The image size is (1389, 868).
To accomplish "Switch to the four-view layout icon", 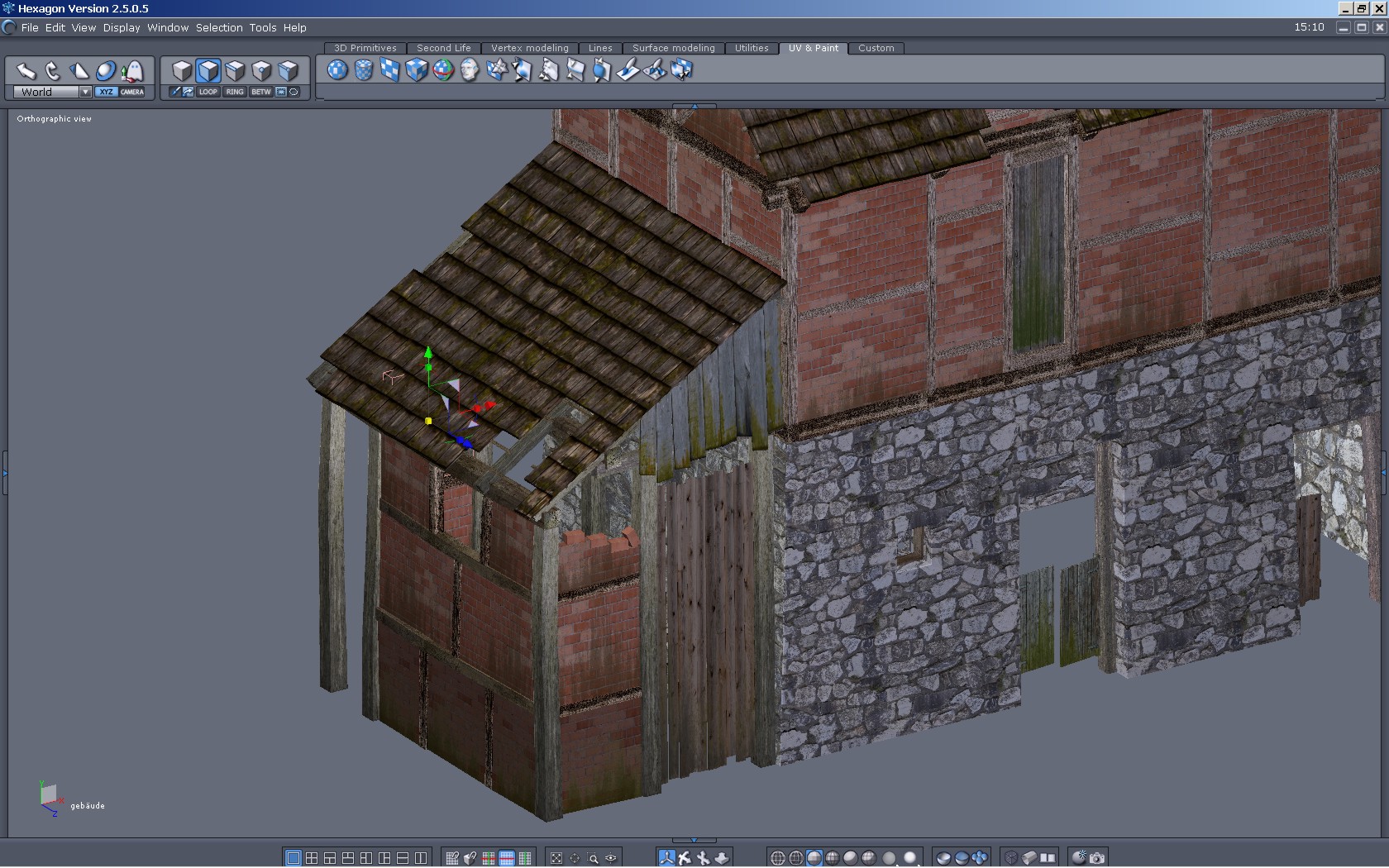I will click(x=312, y=858).
